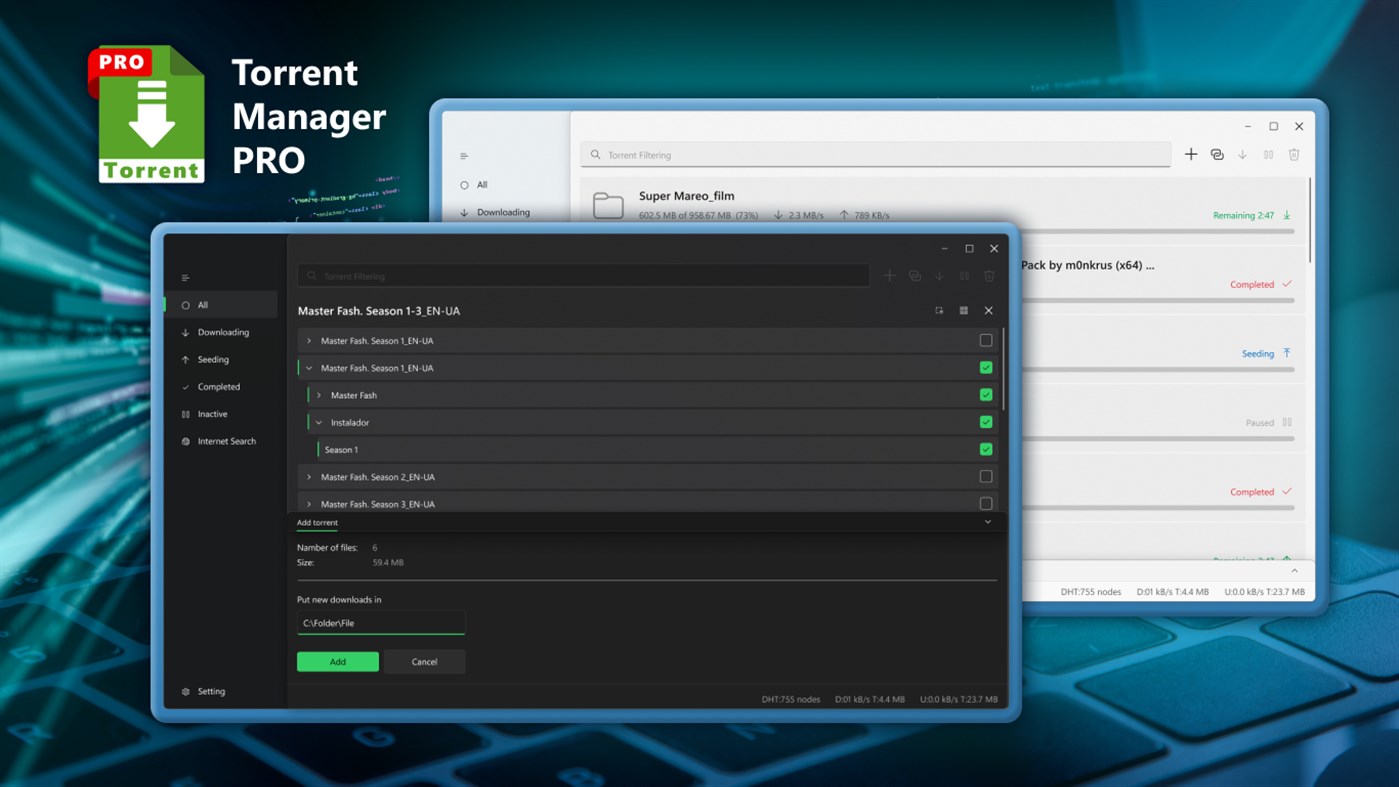Click the hamburger menu at the sidebar top
This screenshot has height=787, width=1399.
[x=185, y=277]
